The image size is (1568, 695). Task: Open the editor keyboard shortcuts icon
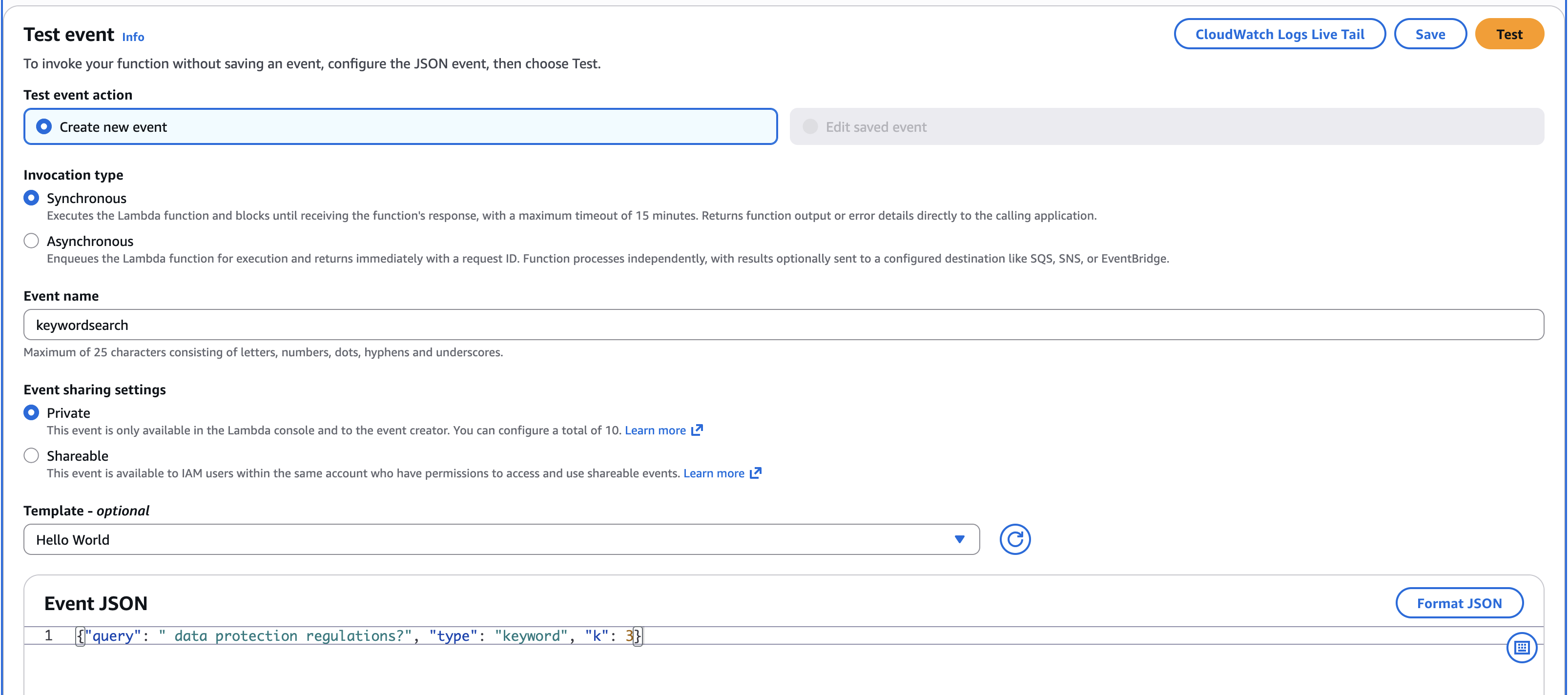(x=1521, y=648)
